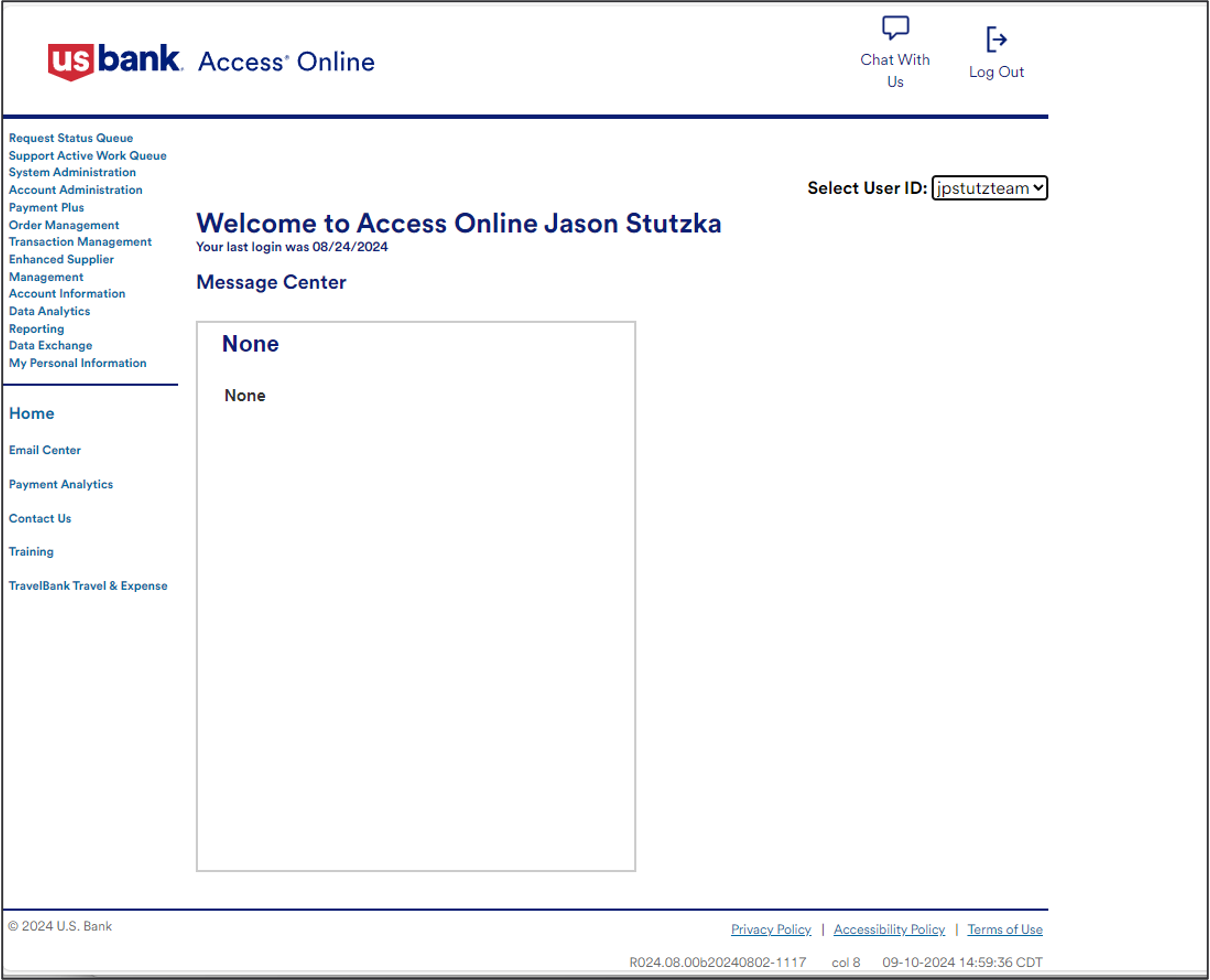Open Enhanced Supplier Management
This screenshot has height=980, width=1210.
point(61,268)
